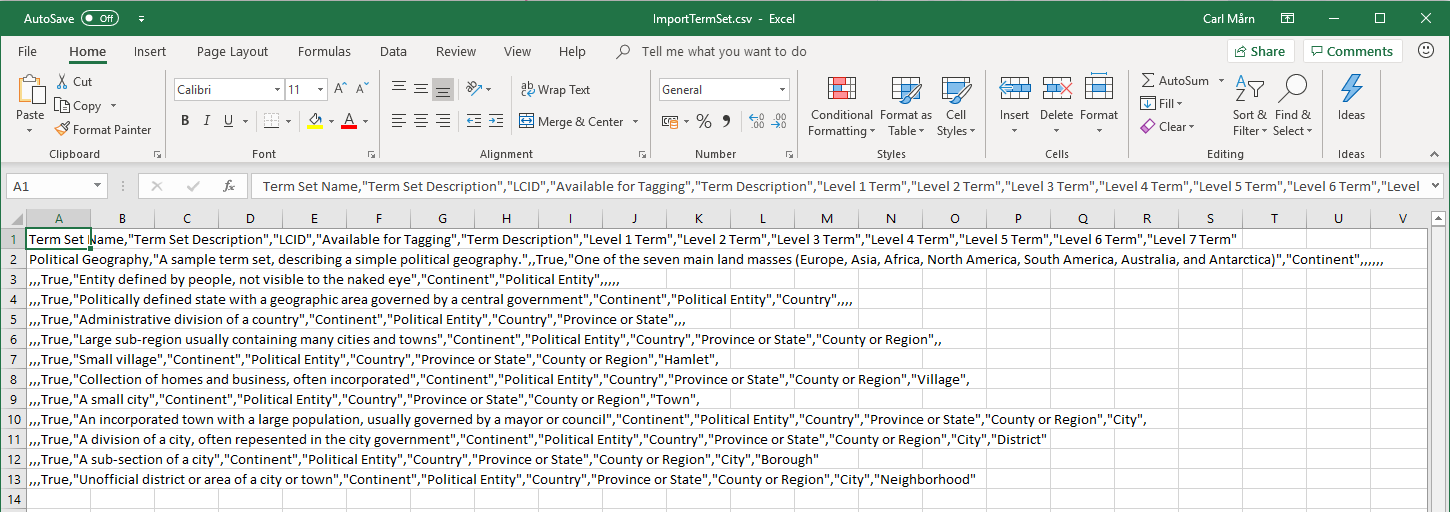Expand the Name Box dropdown
The image size is (1450, 512).
pyautogui.click(x=98, y=186)
